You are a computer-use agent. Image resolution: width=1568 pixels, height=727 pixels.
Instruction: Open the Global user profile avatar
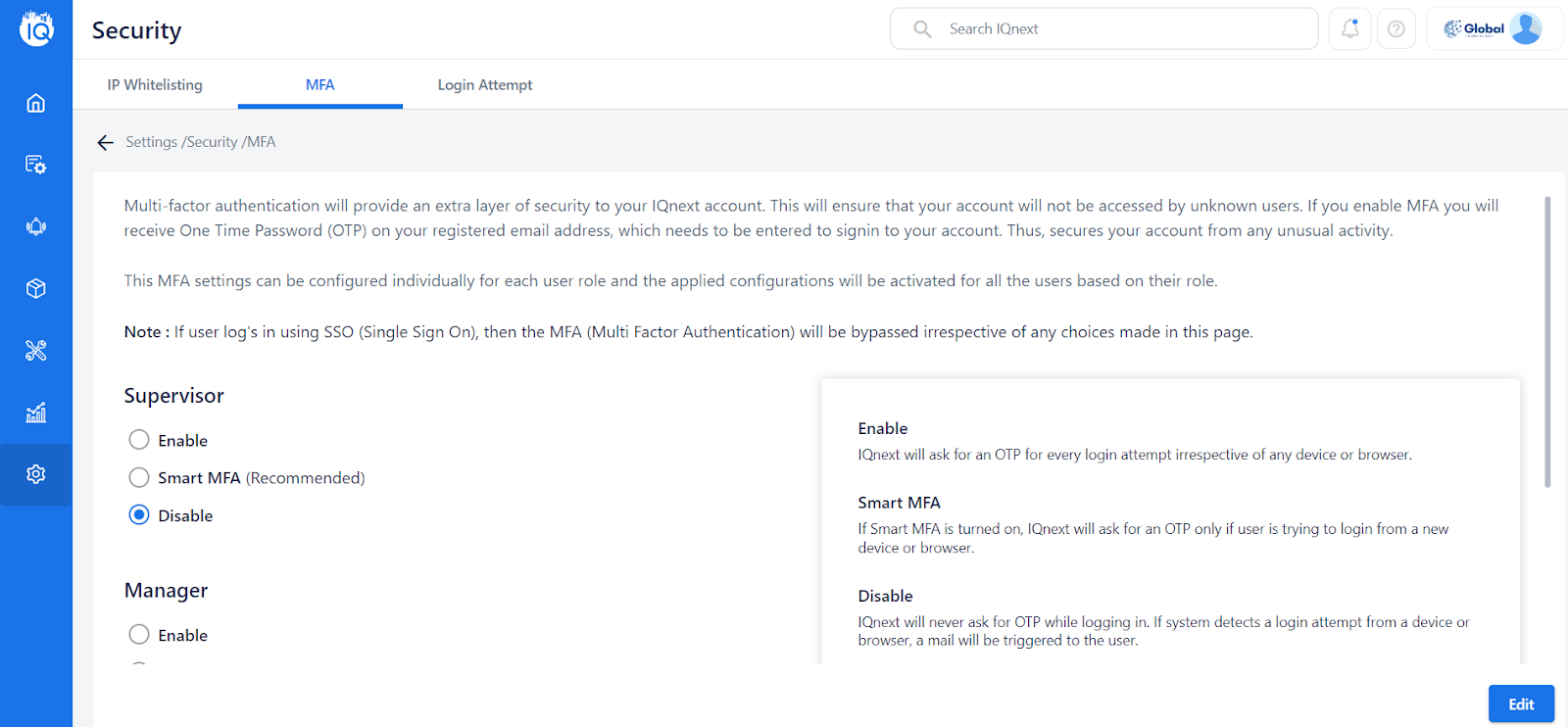(1526, 28)
